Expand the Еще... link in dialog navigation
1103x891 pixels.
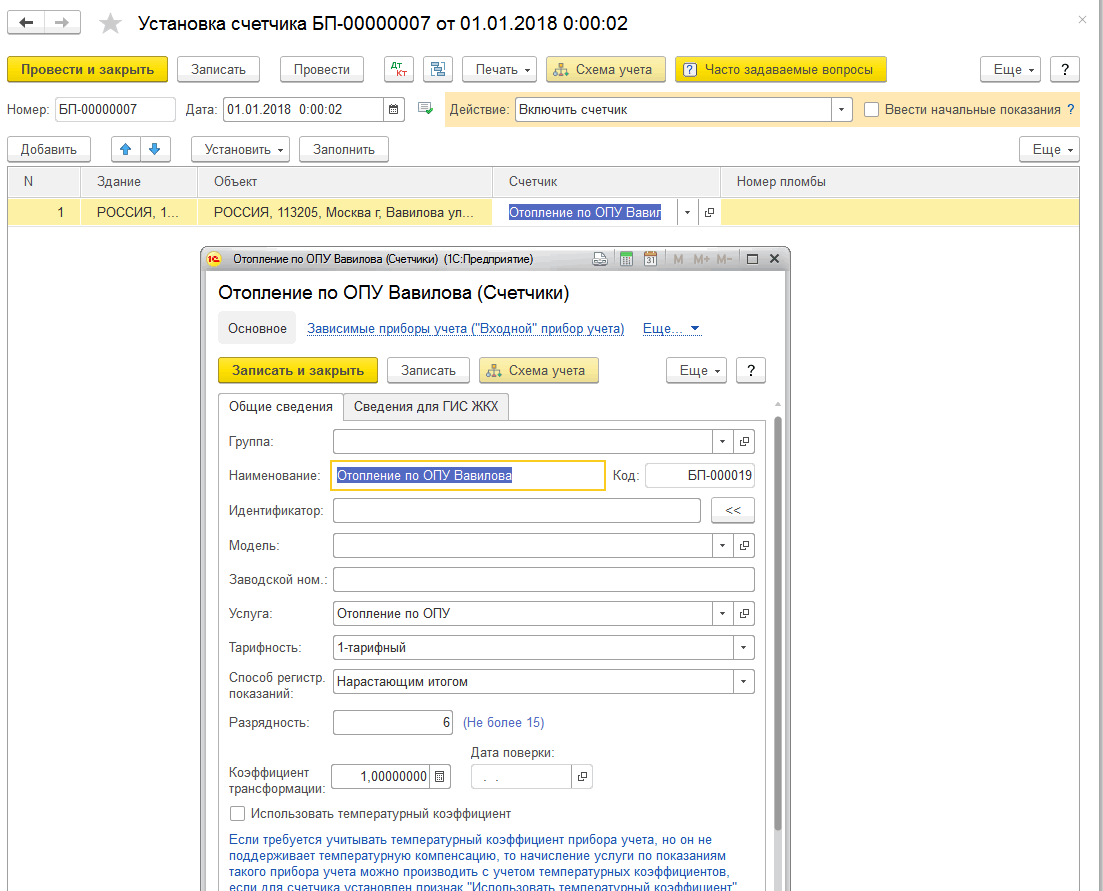point(671,328)
